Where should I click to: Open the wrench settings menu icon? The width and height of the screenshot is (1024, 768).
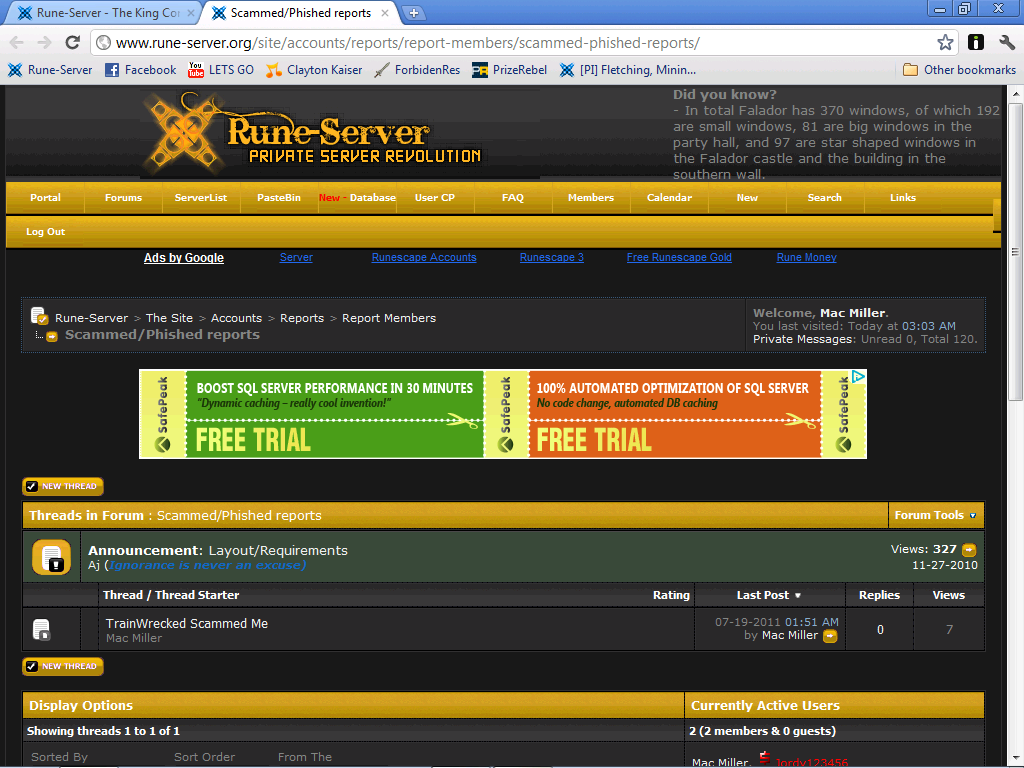coord(1006,42)
